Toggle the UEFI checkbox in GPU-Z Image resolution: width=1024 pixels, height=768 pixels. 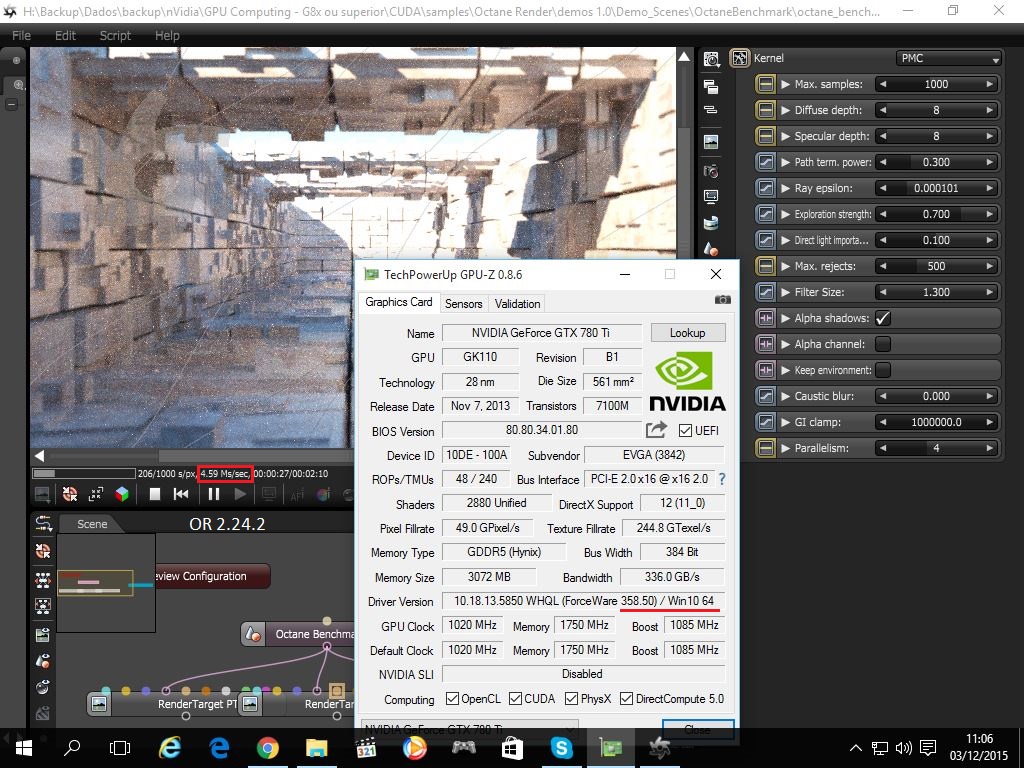(685, 430)
